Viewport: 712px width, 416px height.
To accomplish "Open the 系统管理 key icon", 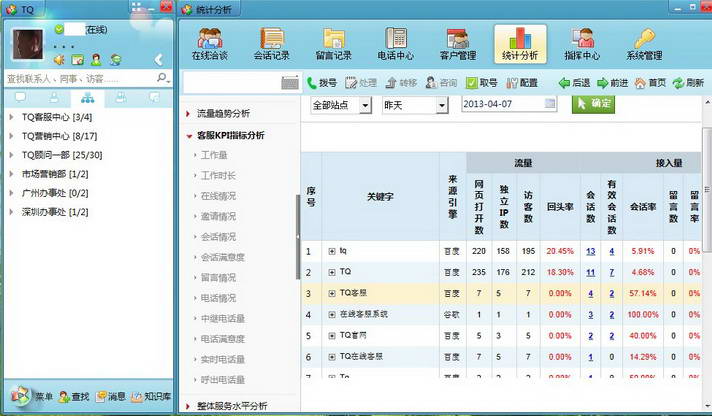I will coord(644,44).
